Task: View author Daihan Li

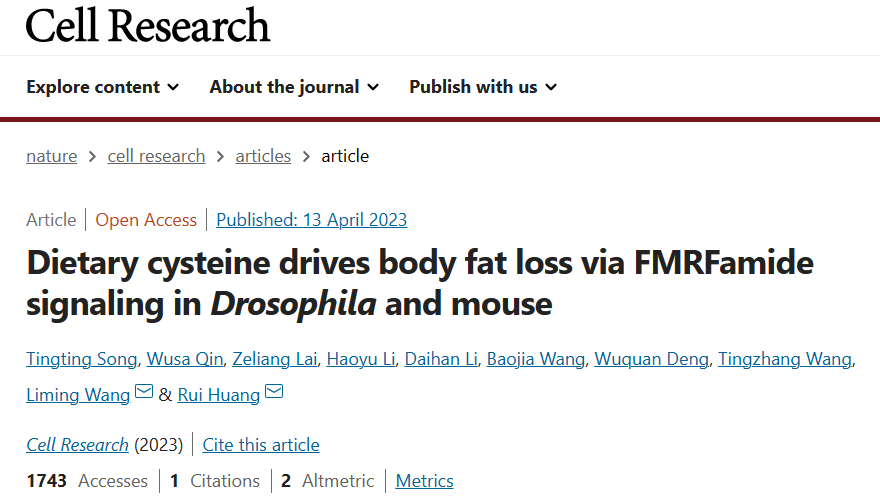Action: pyautogui.click(x=441, y=360)
